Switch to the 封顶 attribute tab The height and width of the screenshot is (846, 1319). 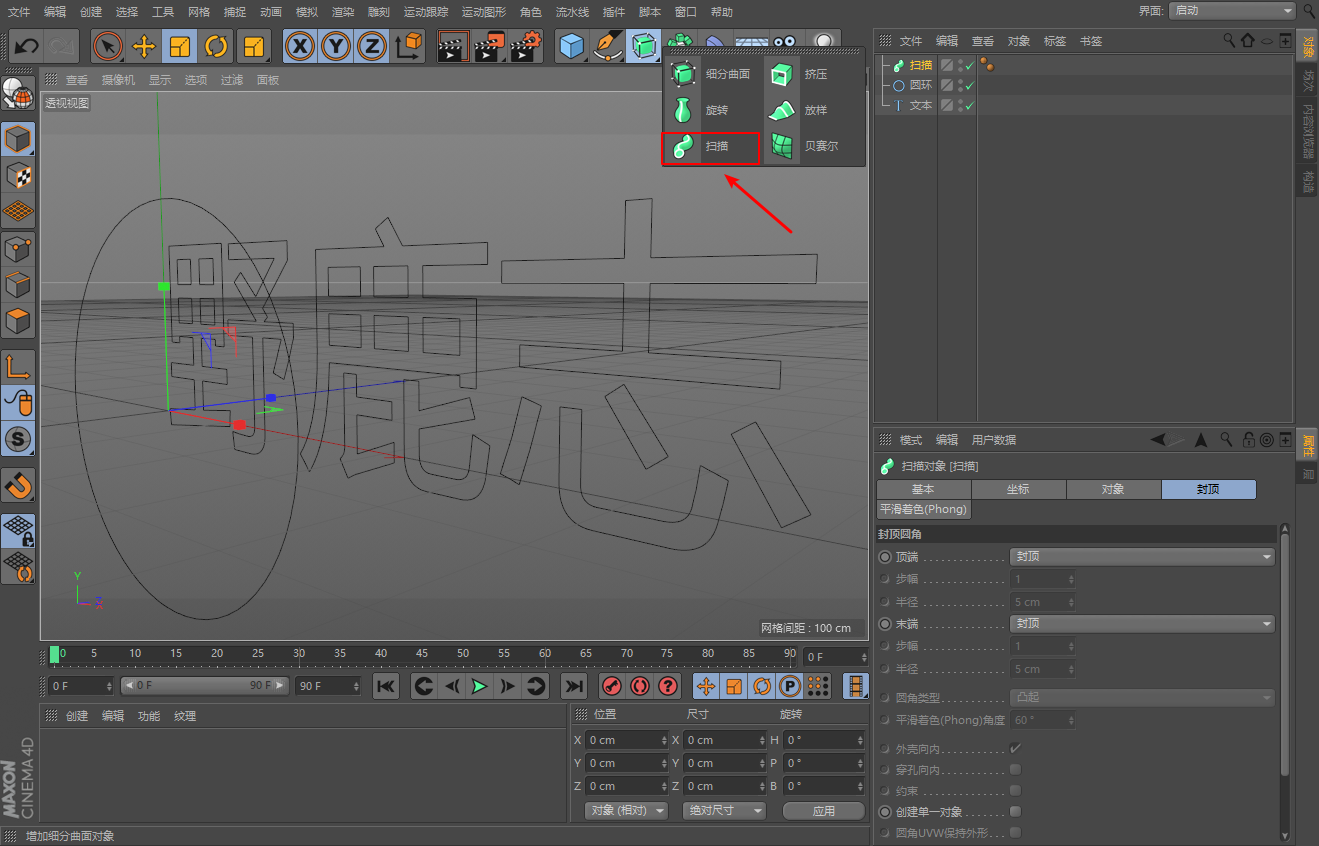[1208, 490]
